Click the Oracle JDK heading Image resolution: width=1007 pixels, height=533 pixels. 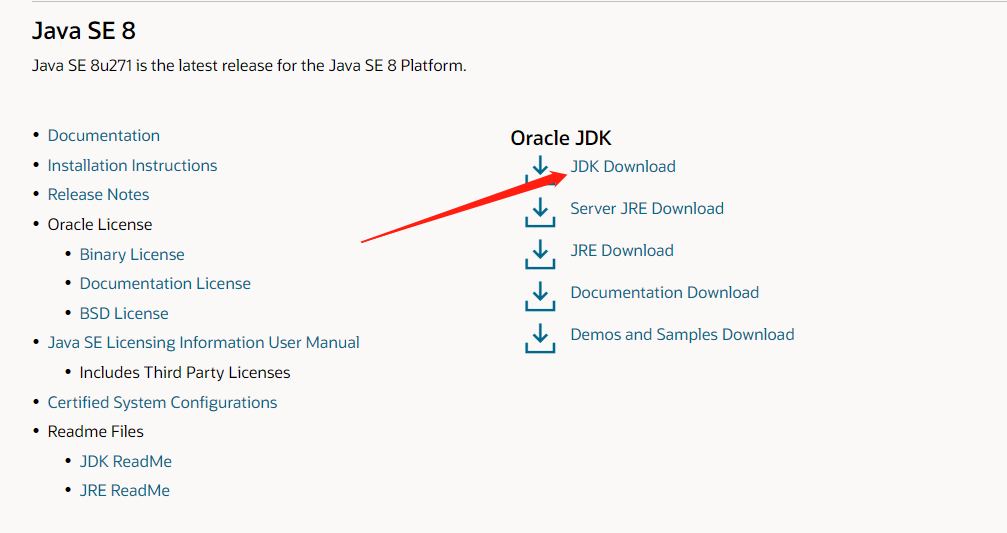click(561, 138)
